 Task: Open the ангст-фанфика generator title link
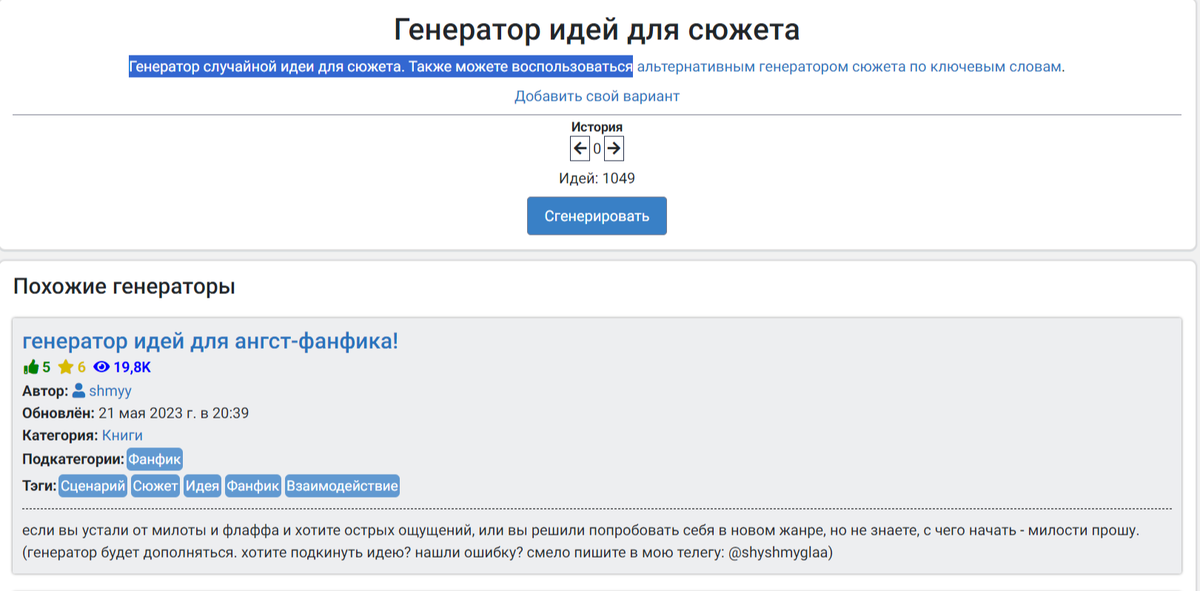coord(210,339)
